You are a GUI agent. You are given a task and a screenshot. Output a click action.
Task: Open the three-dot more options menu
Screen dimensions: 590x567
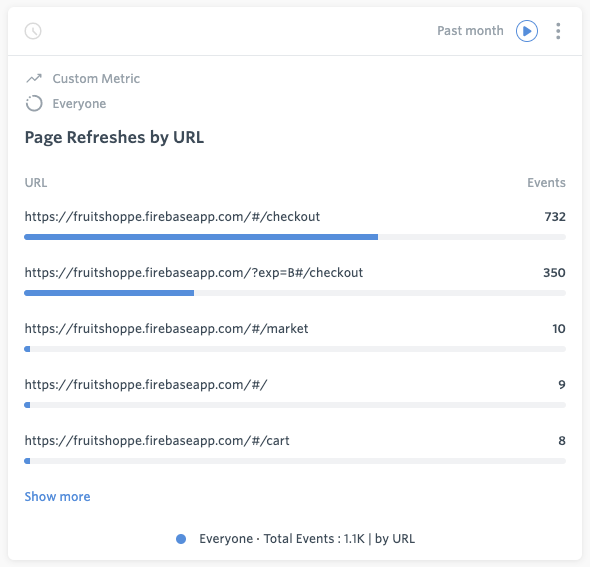(x=558, y=31)
